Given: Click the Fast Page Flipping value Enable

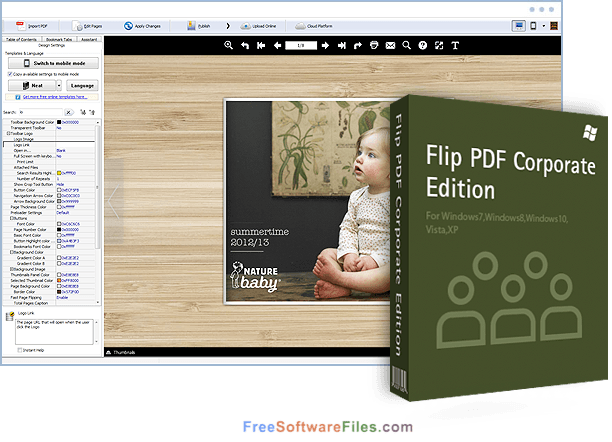Looking at the screenshot, I should [62, 298].
